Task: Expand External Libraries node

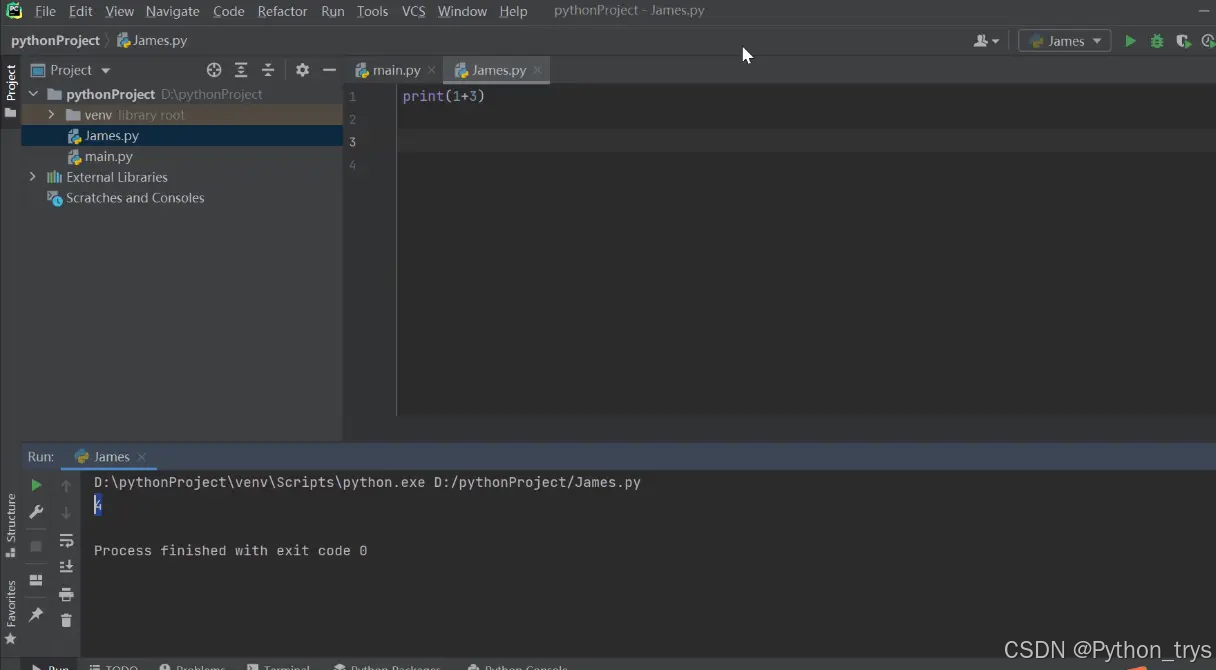Action: 33,177
